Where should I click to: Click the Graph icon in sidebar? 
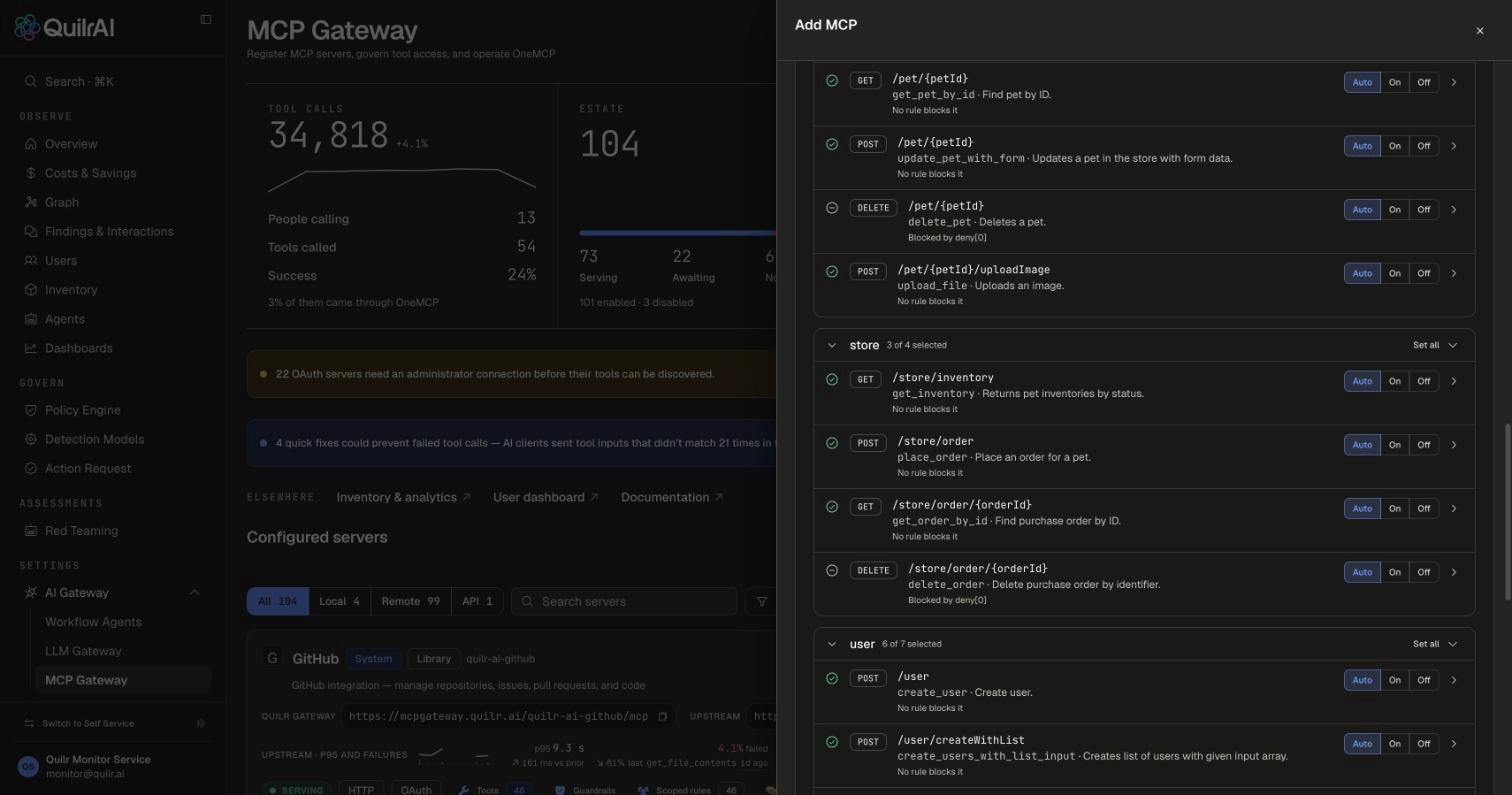point(31,202)
